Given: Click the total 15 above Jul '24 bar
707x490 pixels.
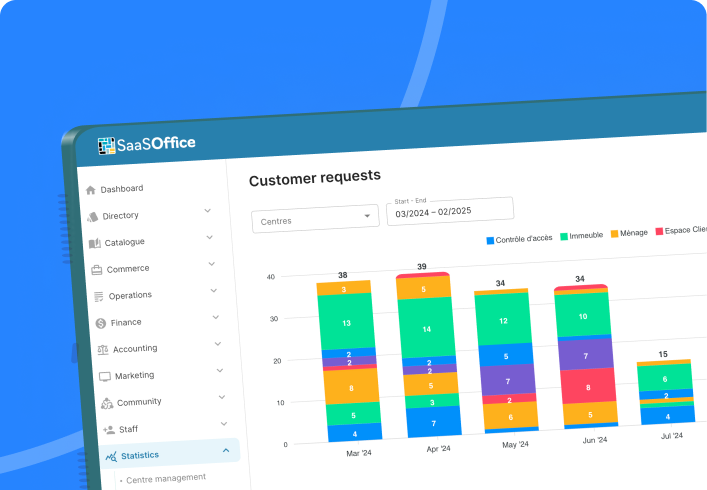Looking at the screenshot, I should coord(663,354).
